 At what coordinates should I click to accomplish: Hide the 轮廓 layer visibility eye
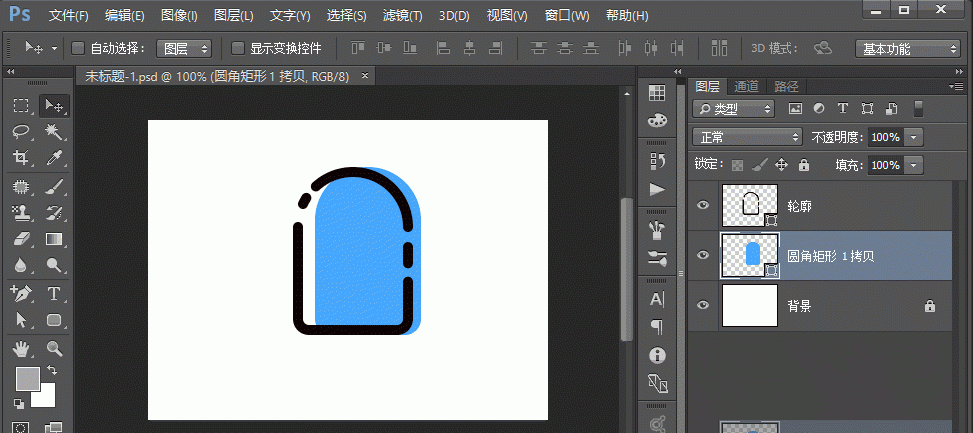(x=703, y=205)
